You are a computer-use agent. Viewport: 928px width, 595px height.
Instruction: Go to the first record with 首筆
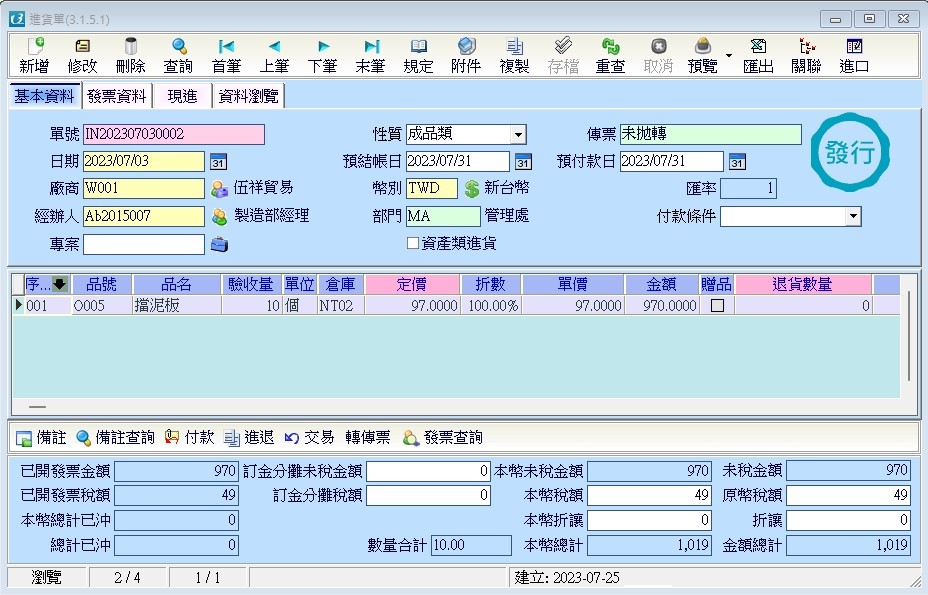pos(226,56)
